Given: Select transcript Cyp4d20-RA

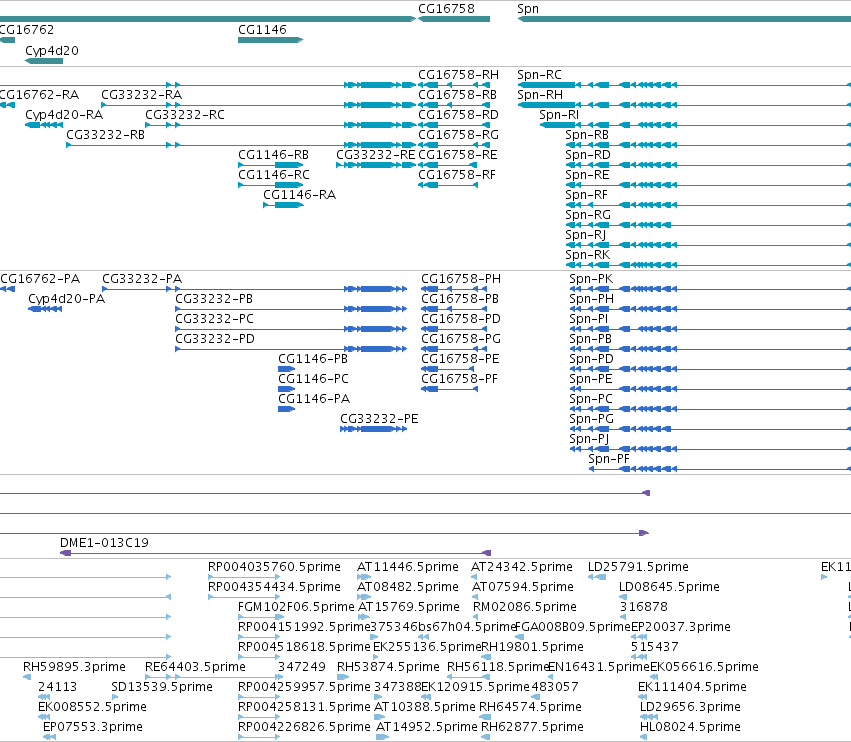Looking at the screenshot, I should (x=64, y=115).
